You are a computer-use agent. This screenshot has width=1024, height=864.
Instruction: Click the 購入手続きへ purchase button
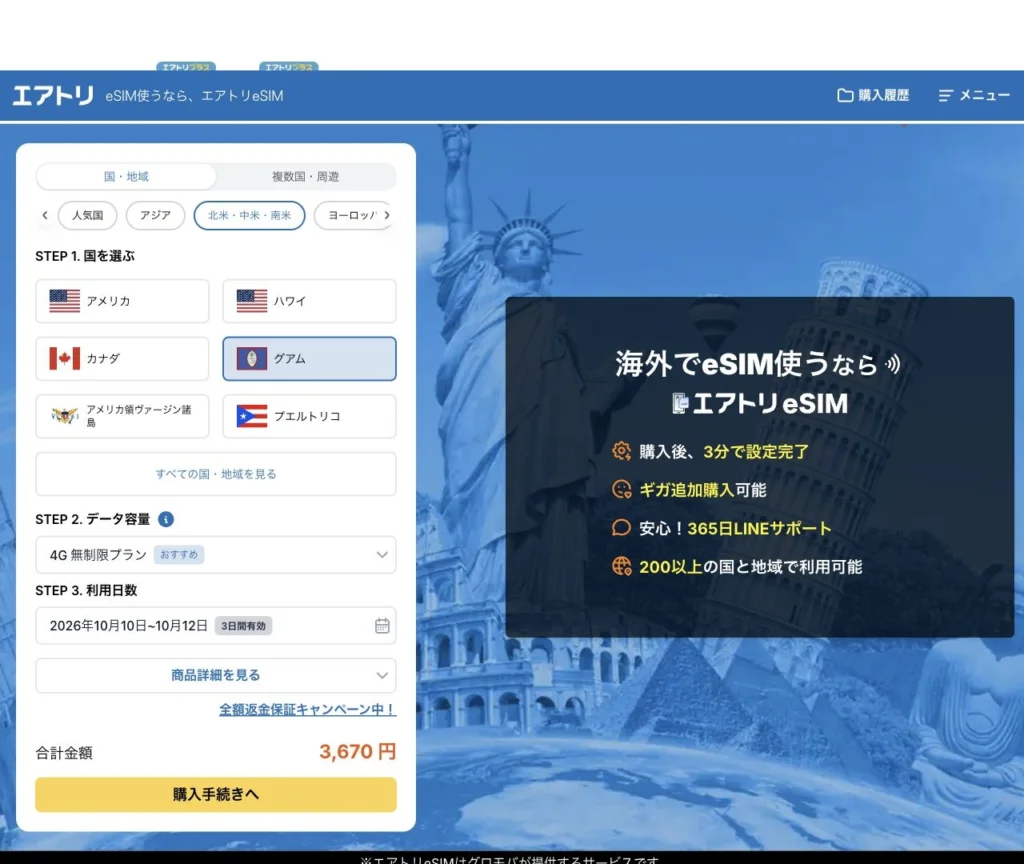[216, 795]
